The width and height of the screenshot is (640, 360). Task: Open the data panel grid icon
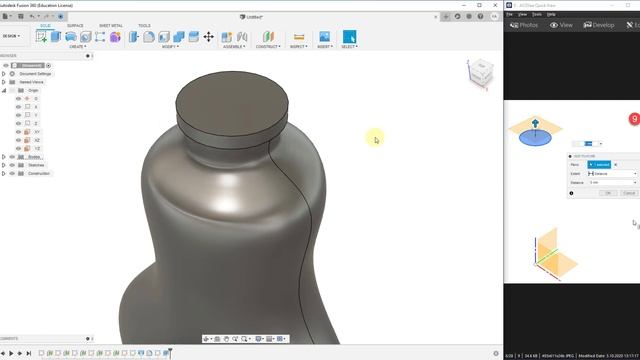point(21,16)
